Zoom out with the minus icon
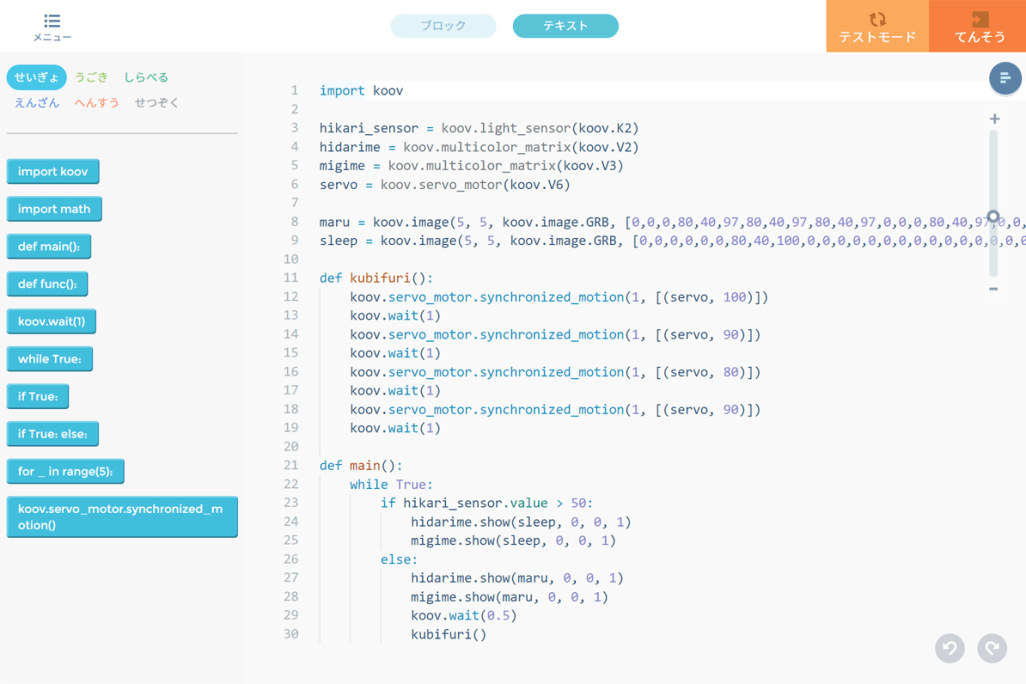 [994, 289]
